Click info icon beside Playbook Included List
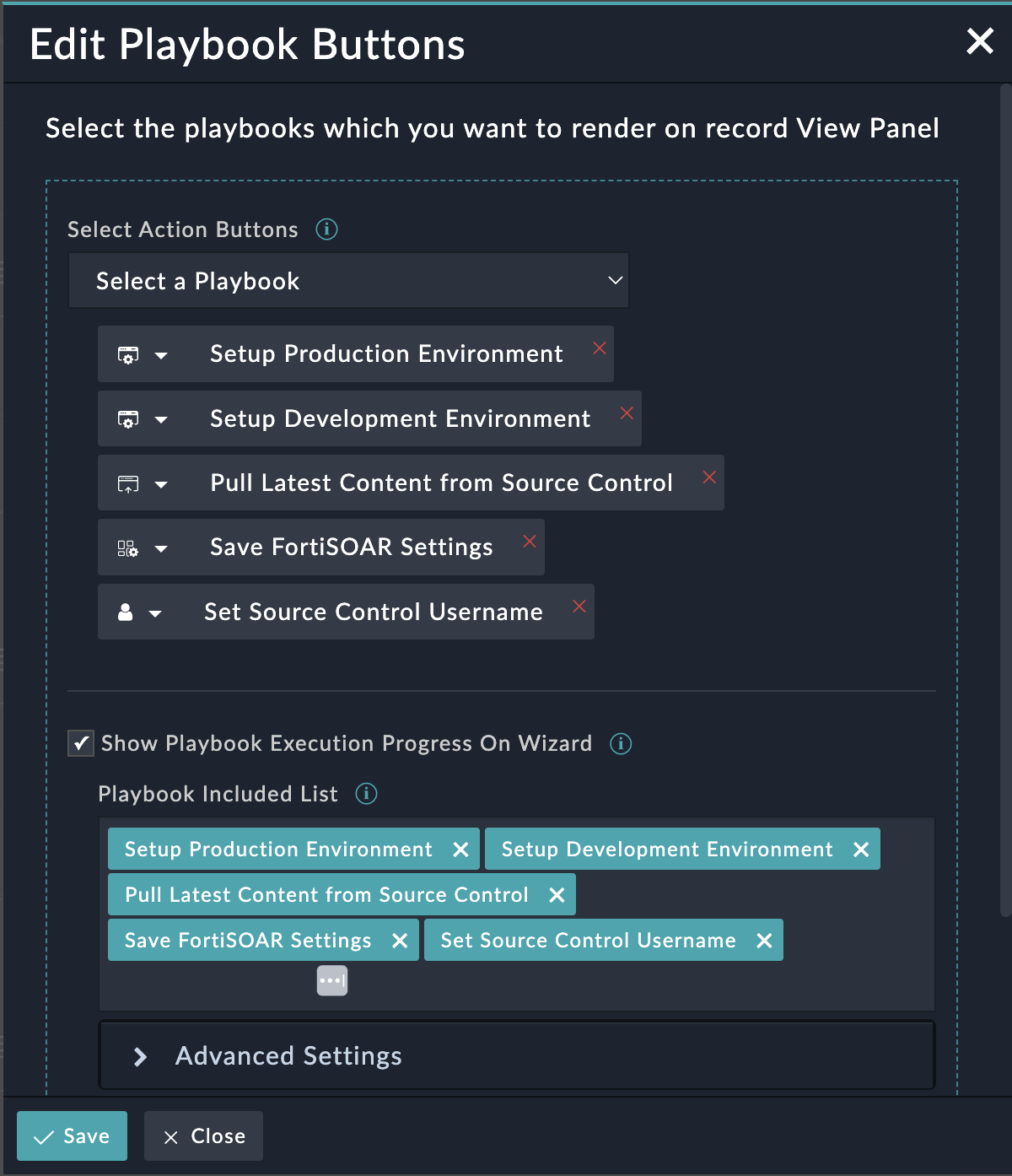The width and height of the screenshot is (1012, 1176). (366, 794)
